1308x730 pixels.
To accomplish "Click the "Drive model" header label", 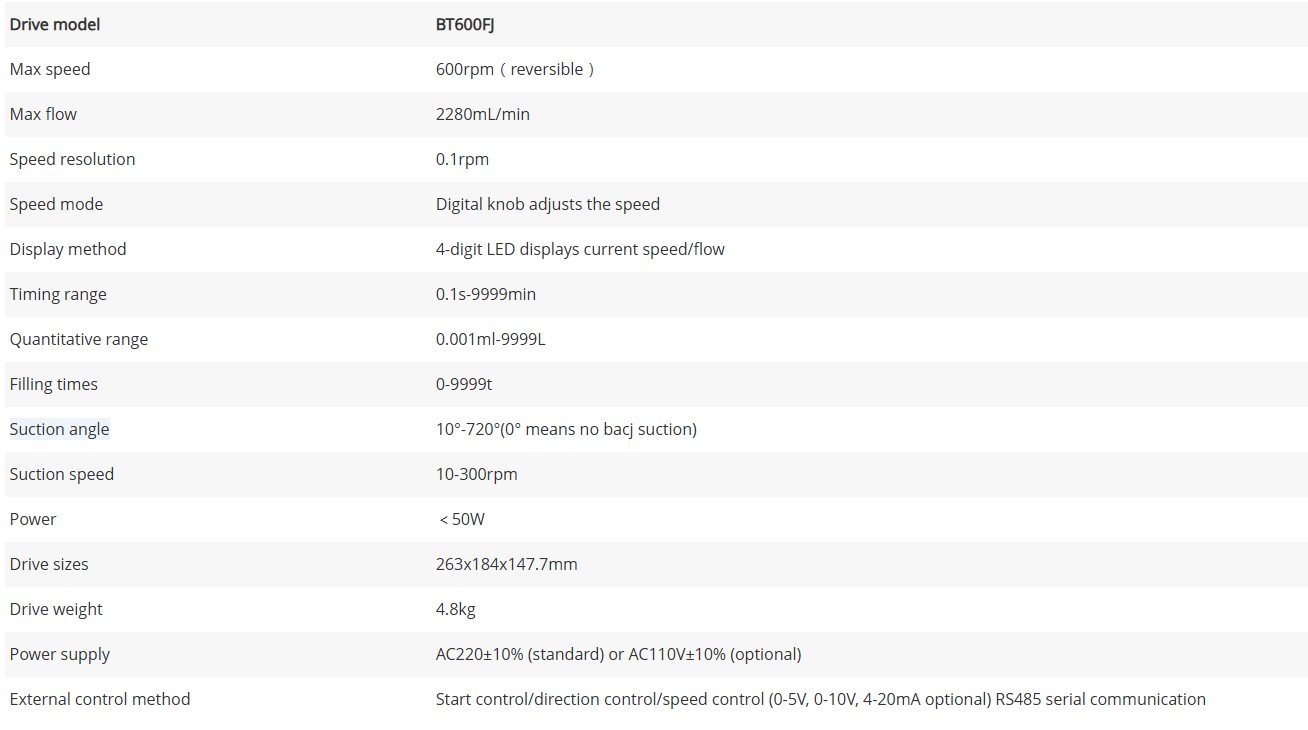I will coord(55,24).
